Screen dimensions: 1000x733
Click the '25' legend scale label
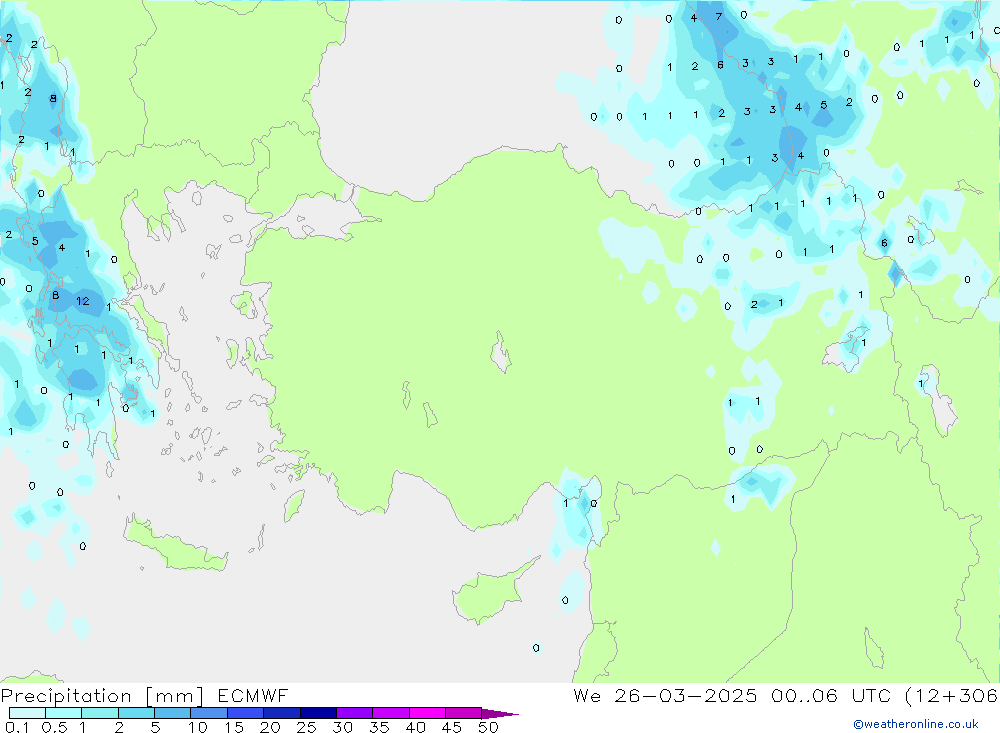point(307,727)
